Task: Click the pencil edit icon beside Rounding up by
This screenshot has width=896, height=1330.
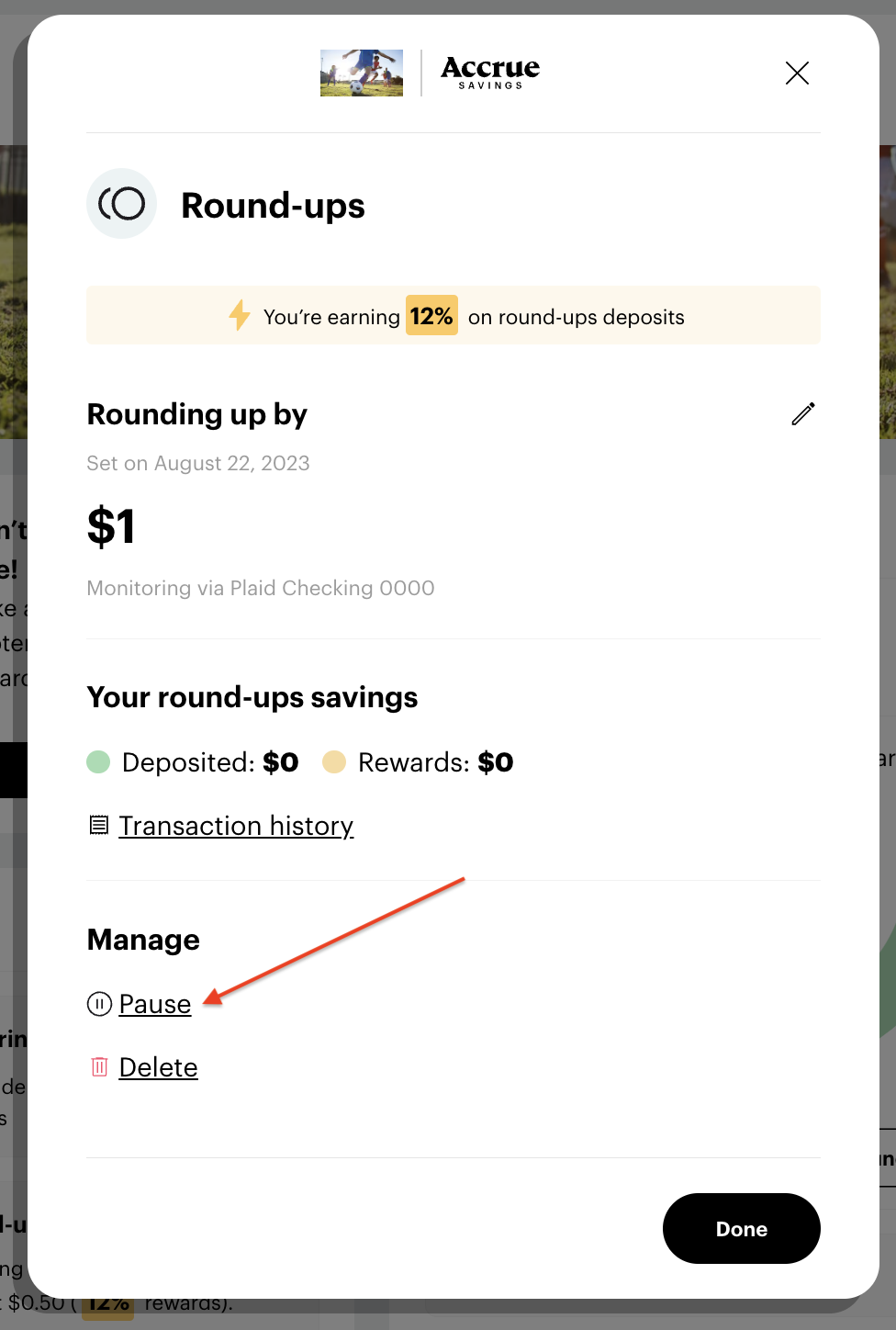Action: pos(803,414)
